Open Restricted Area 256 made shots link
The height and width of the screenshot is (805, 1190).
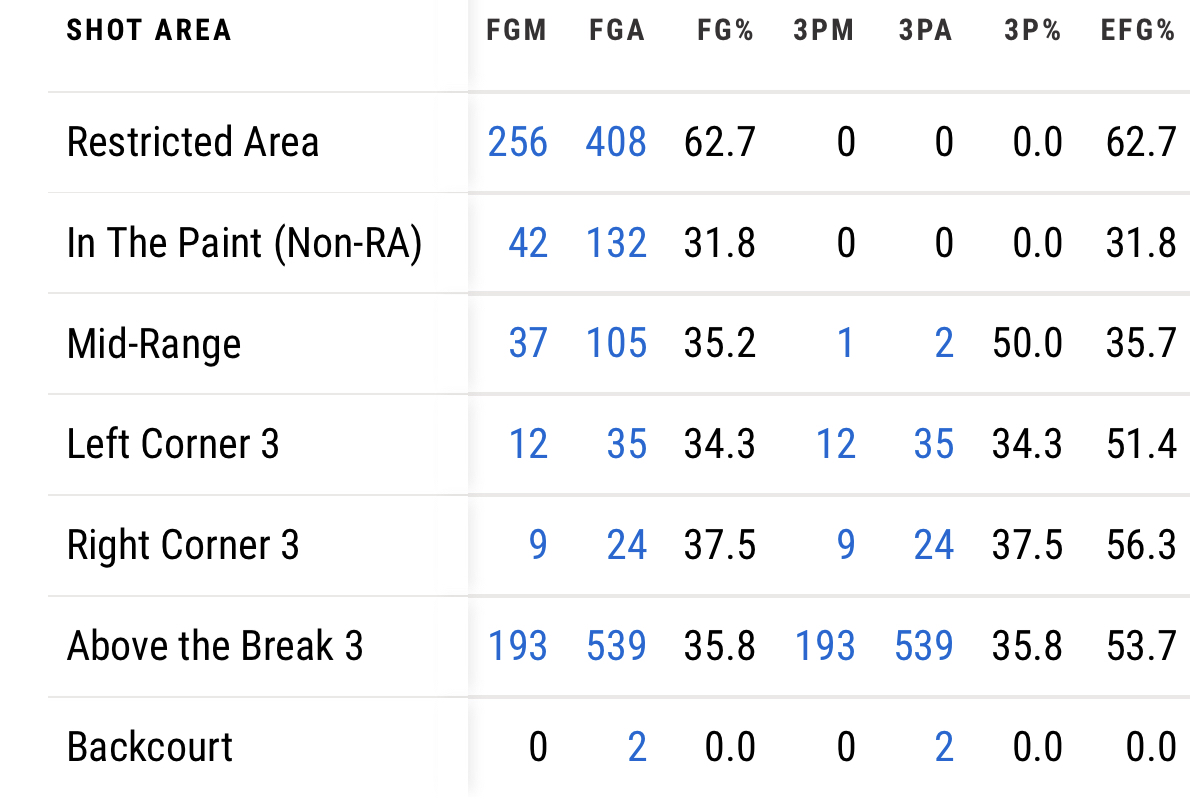[518, 142]
